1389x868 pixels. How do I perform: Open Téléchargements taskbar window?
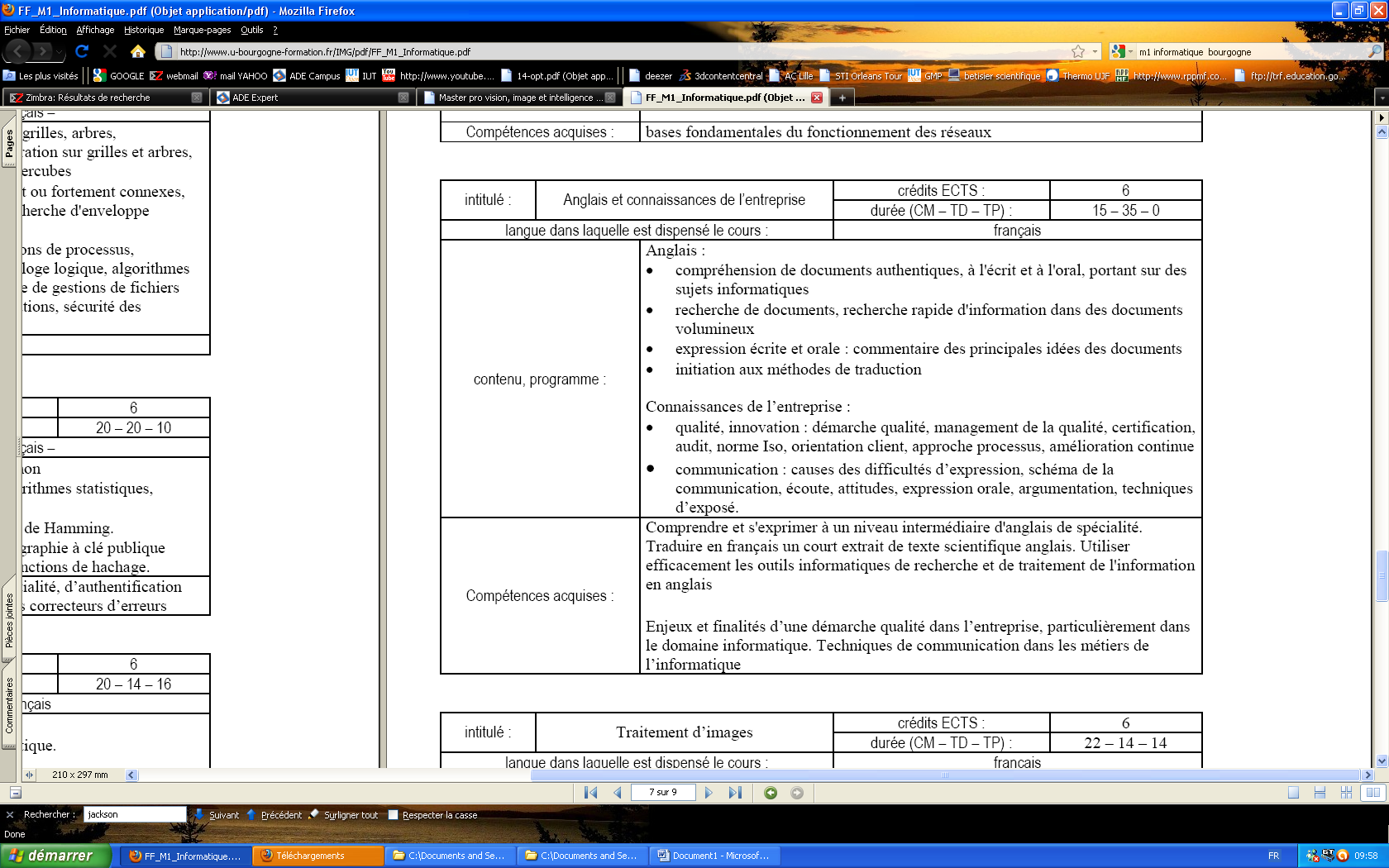coord(317,856)
